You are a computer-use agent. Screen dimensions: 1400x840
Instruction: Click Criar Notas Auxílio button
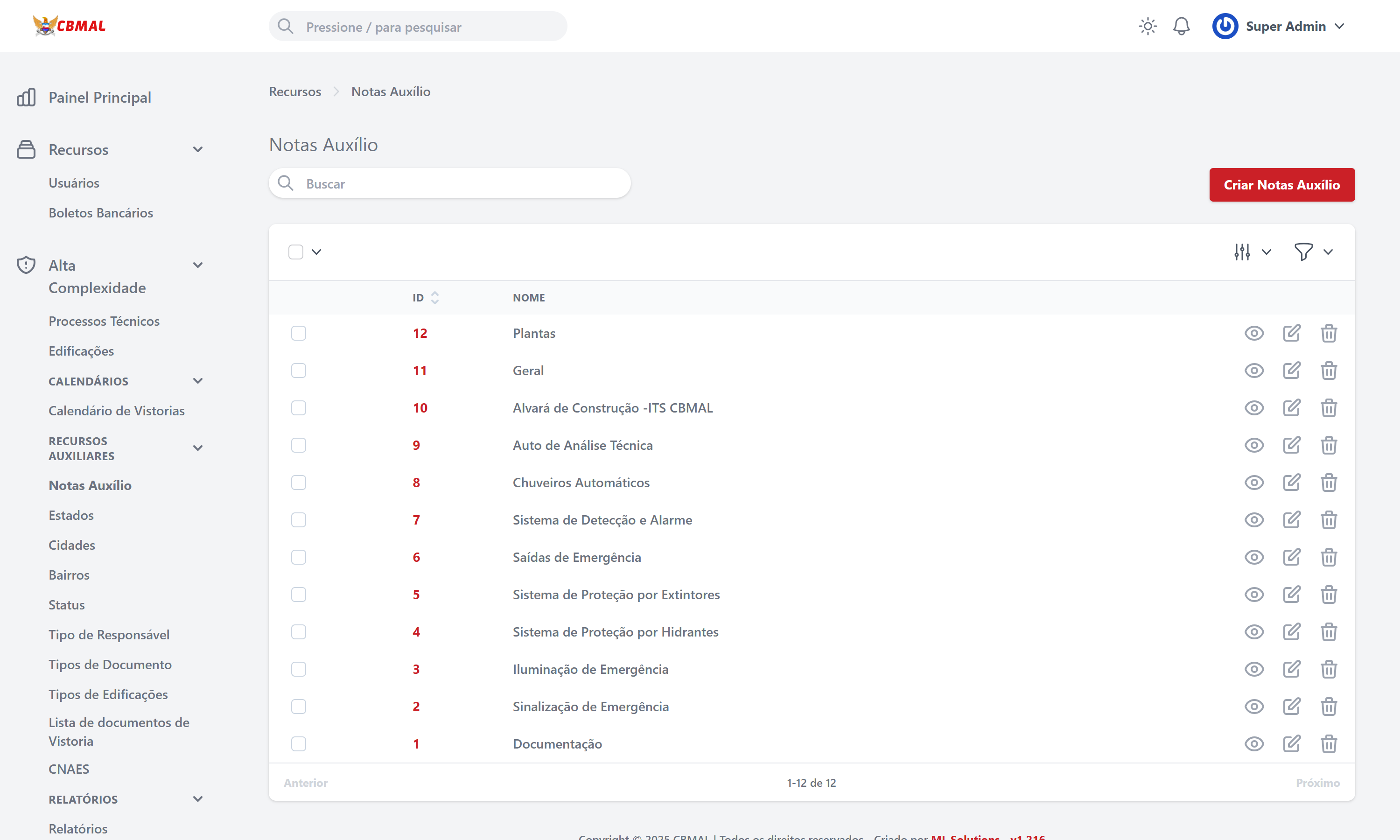point(1281,184)
